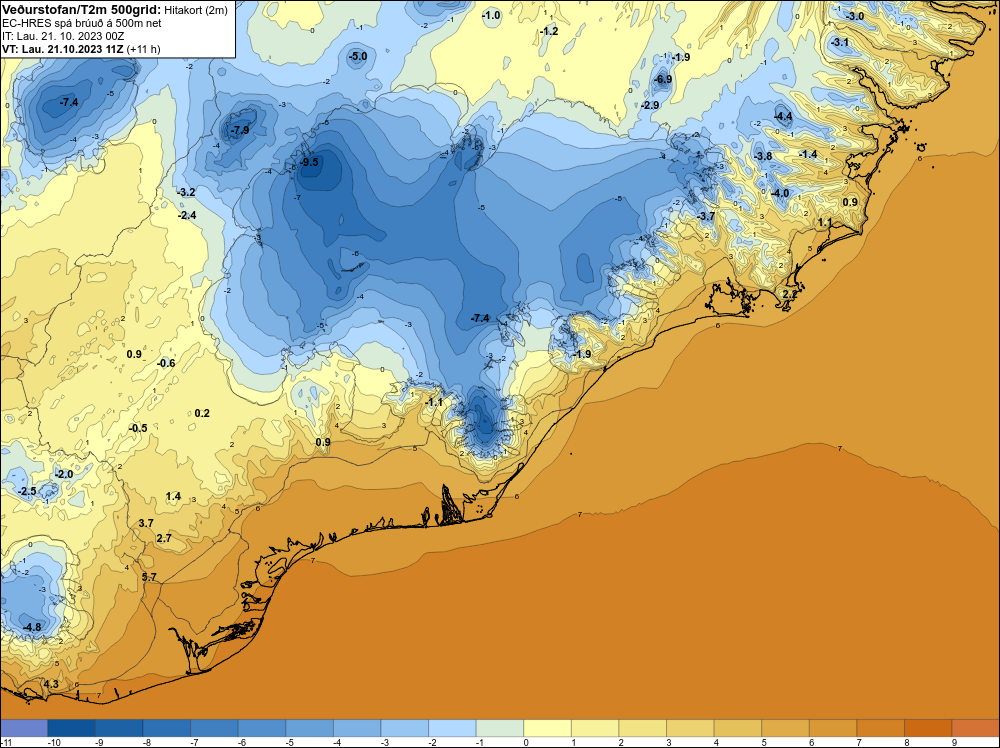Click the -2.0 temperature label

pos(64,474)
